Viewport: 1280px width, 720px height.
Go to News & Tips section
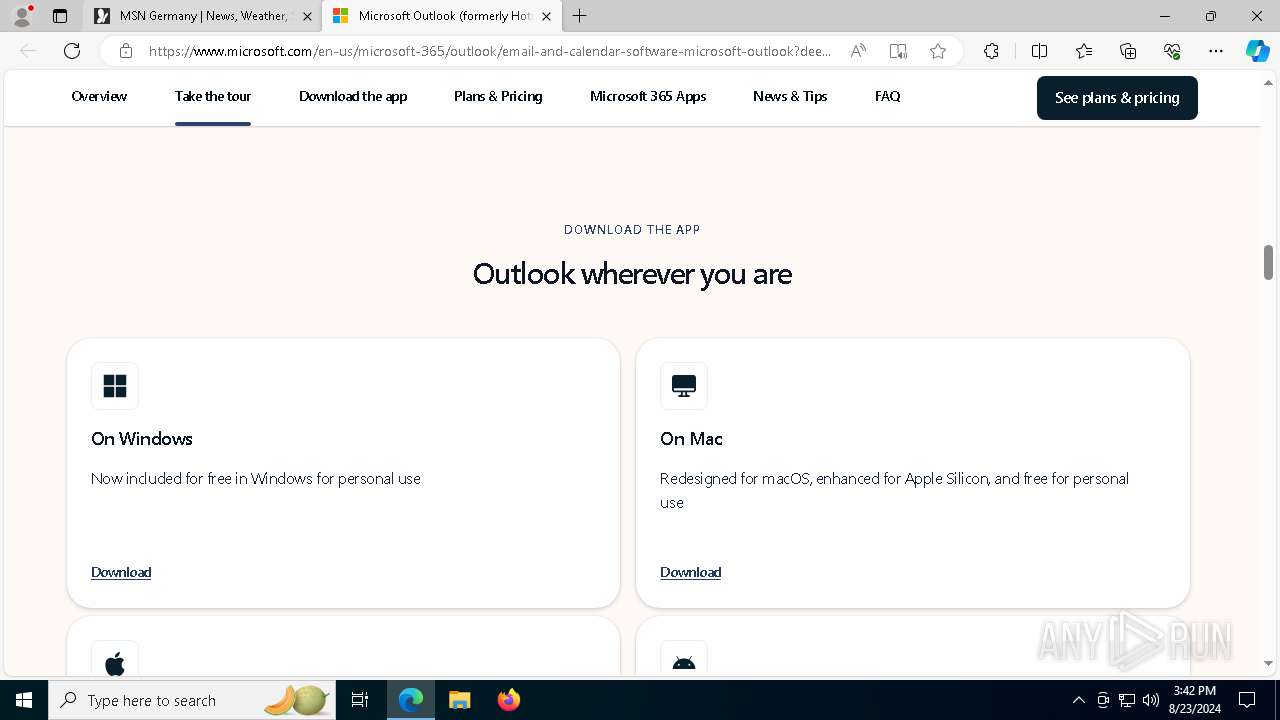tap(790, 96)
